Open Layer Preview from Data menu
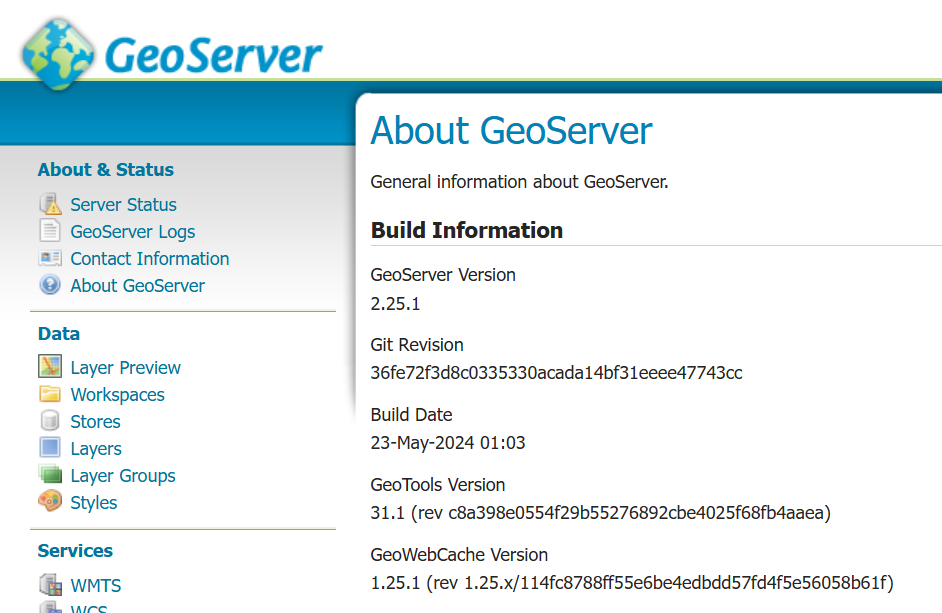 pyautogui.click(x=126, y=368)
